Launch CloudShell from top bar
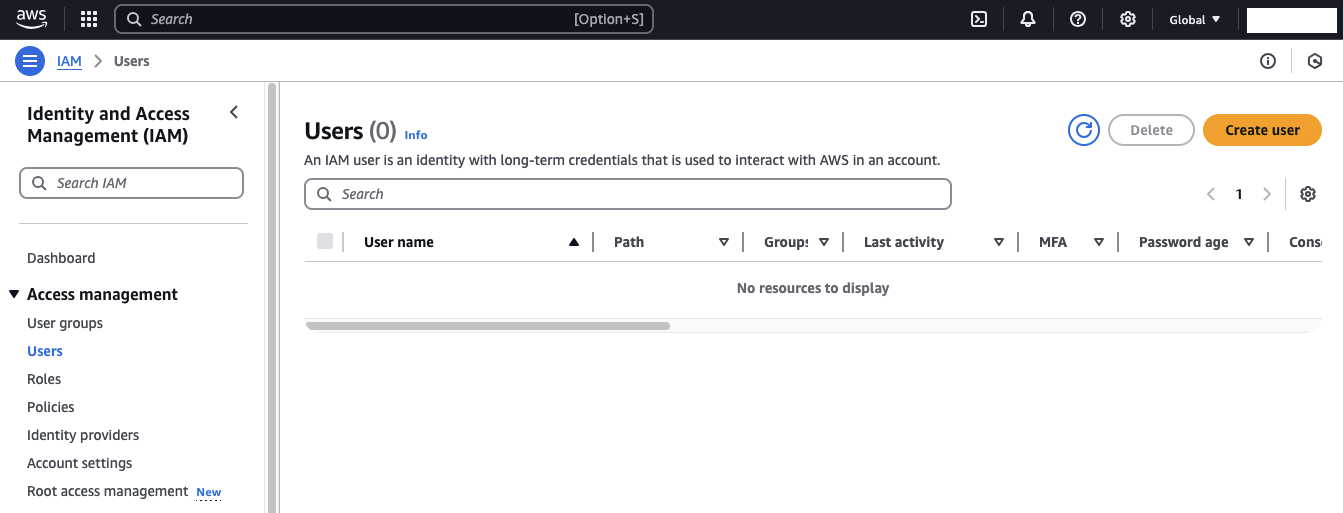Screen dimensions: 1343x513 [979, 19]
